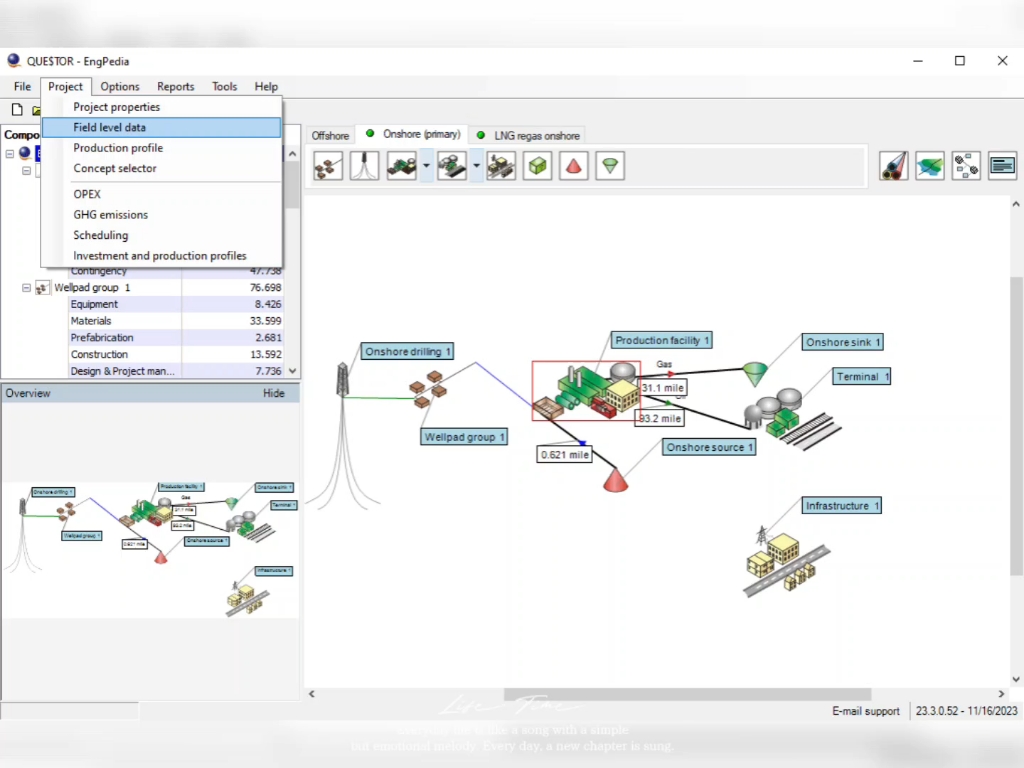The width and height of the screenshot is (1024, 768).
Task: Hide the Overview panel
Action: [x=274, y=393]
